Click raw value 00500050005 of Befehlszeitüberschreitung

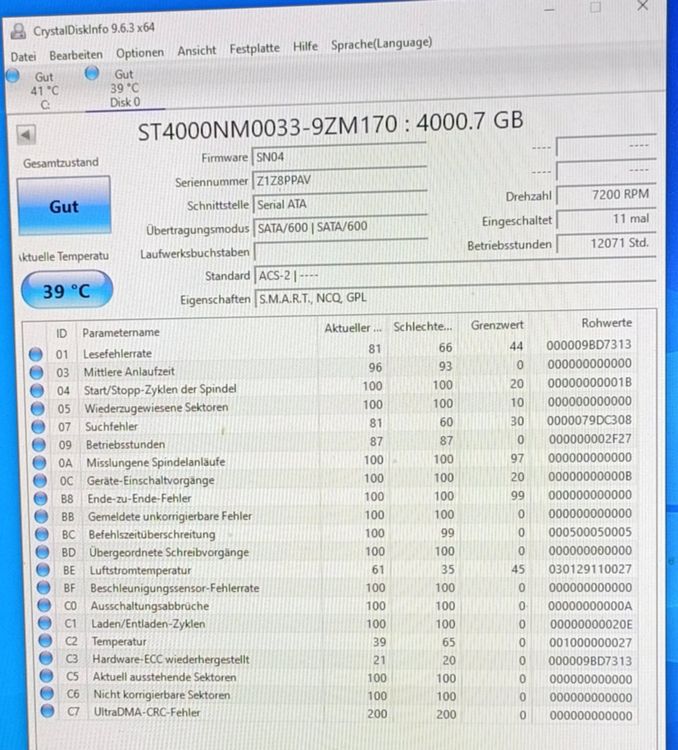pyautogui.click(x=590, y=532)
